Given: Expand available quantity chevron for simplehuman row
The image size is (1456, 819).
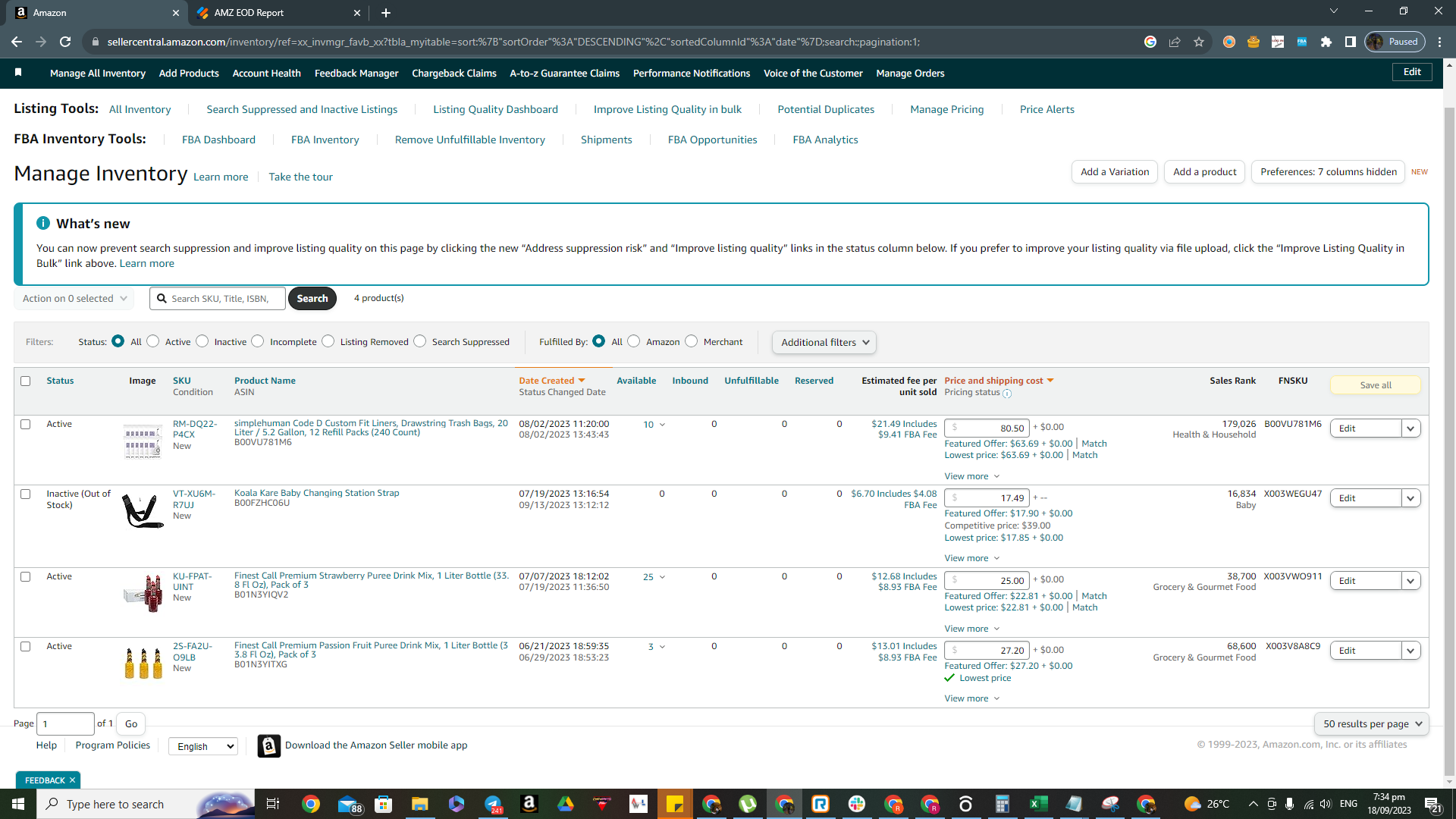Looking at the screenshot, I should click(662, 425).
